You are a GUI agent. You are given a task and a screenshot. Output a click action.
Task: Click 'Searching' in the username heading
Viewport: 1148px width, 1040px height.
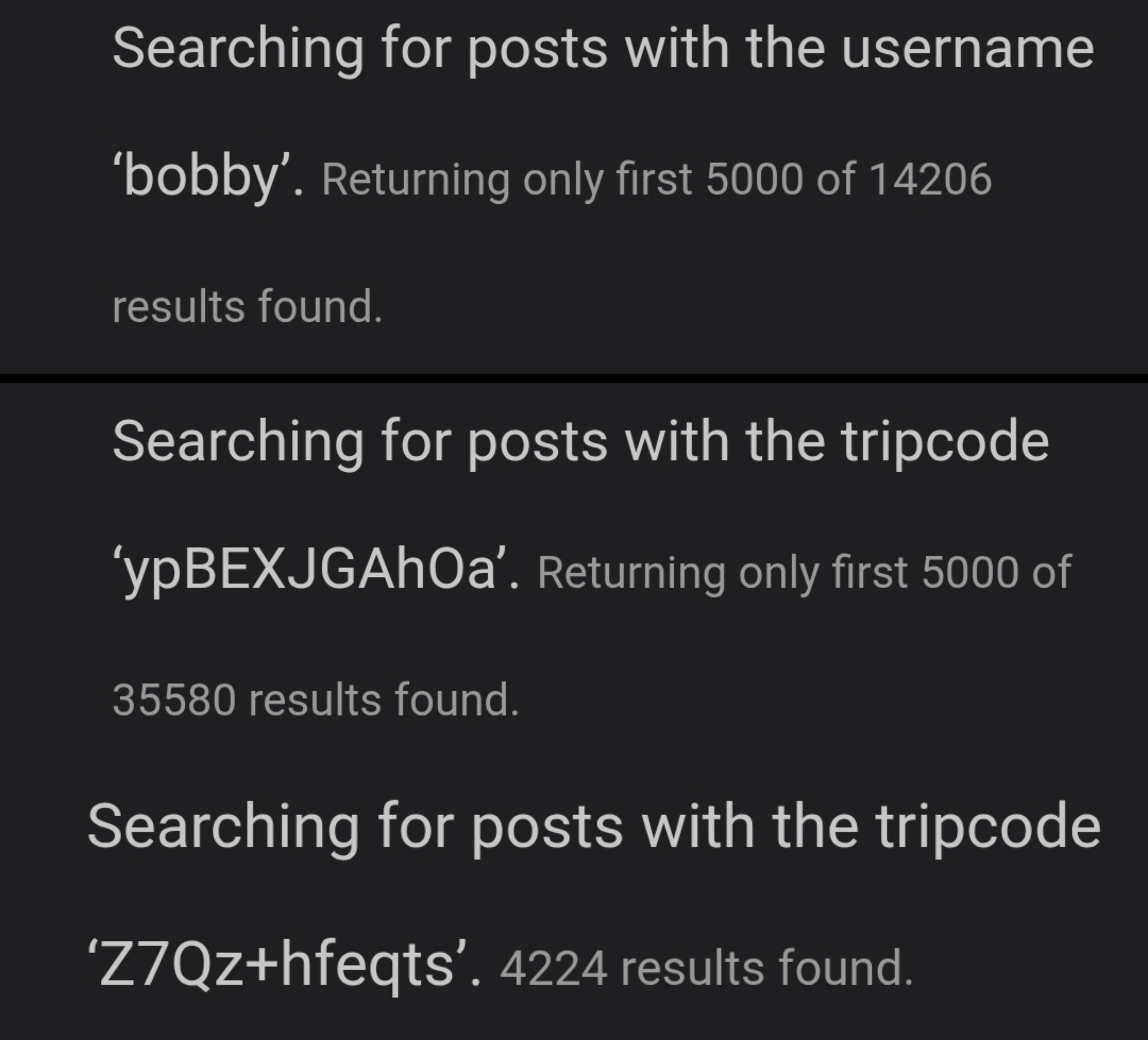238,51
